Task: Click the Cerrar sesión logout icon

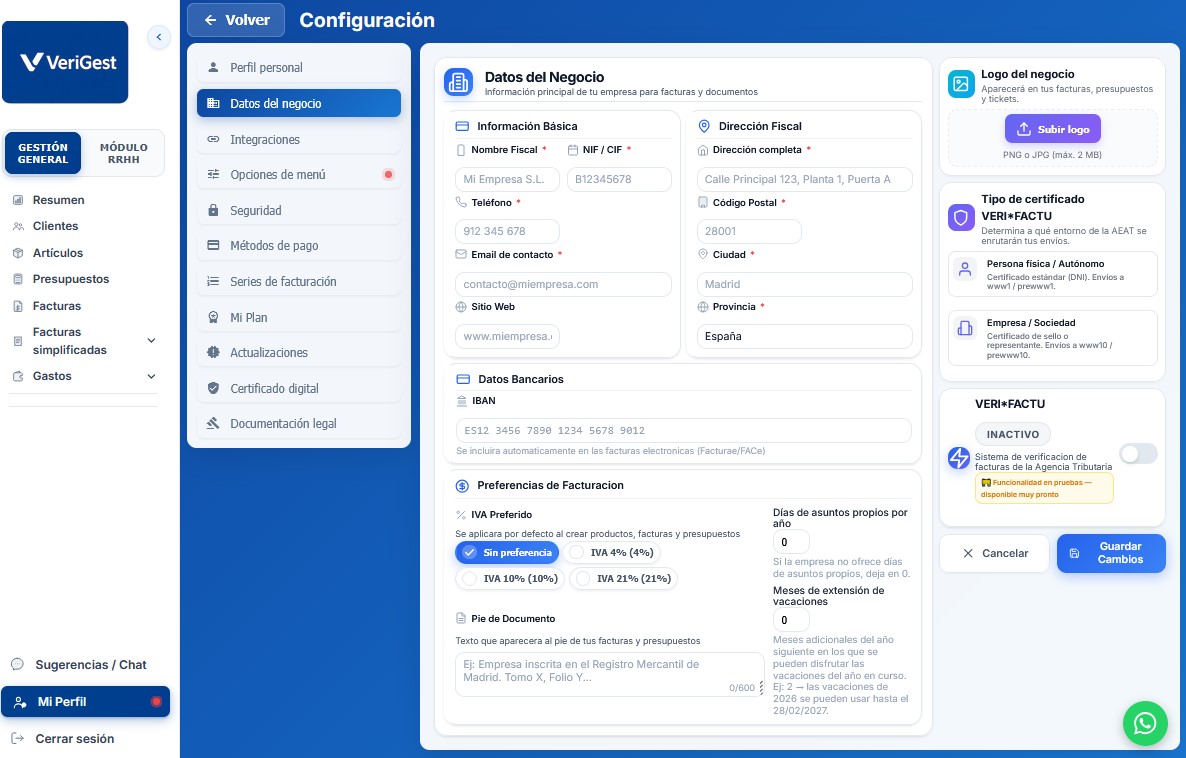Action: pyautogui.click(x=18, y=738)
